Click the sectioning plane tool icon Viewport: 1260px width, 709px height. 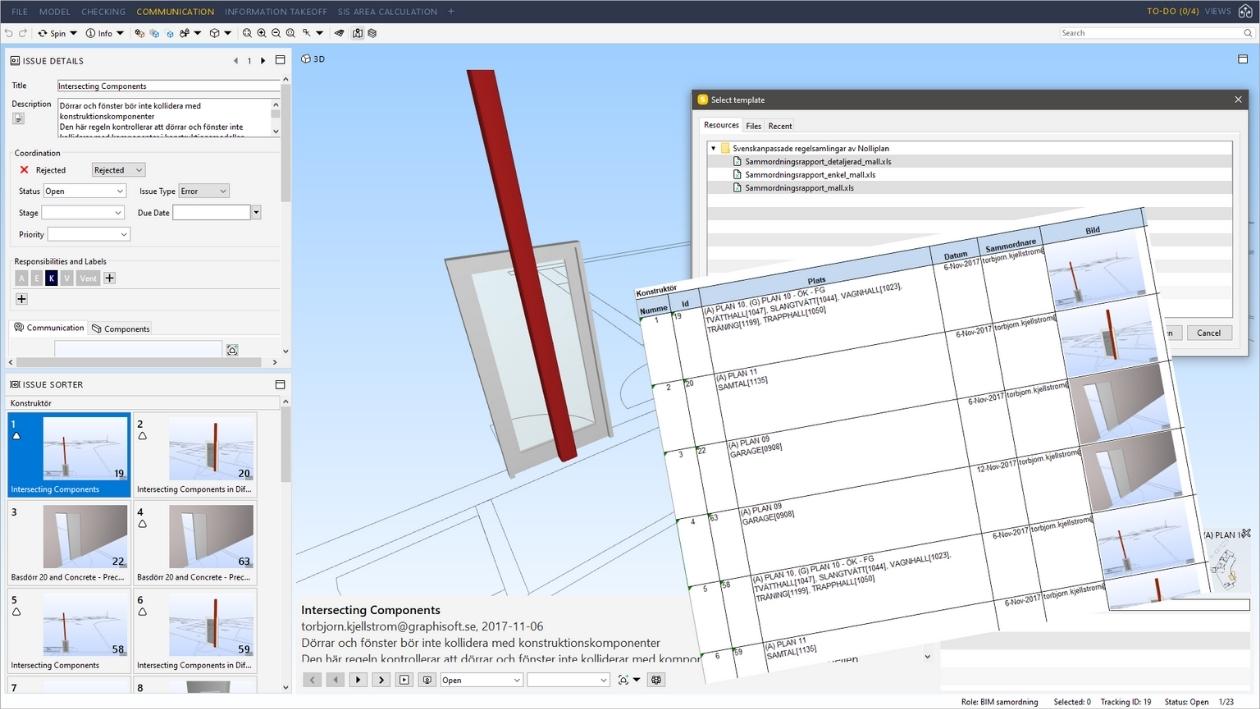point(339,33)
